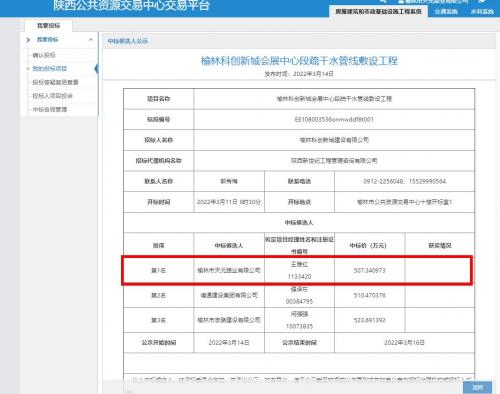Screen dimensions: 500x394
Task: Open 投标人项目投诉 in the sidebar
Action: click(52, 96)
